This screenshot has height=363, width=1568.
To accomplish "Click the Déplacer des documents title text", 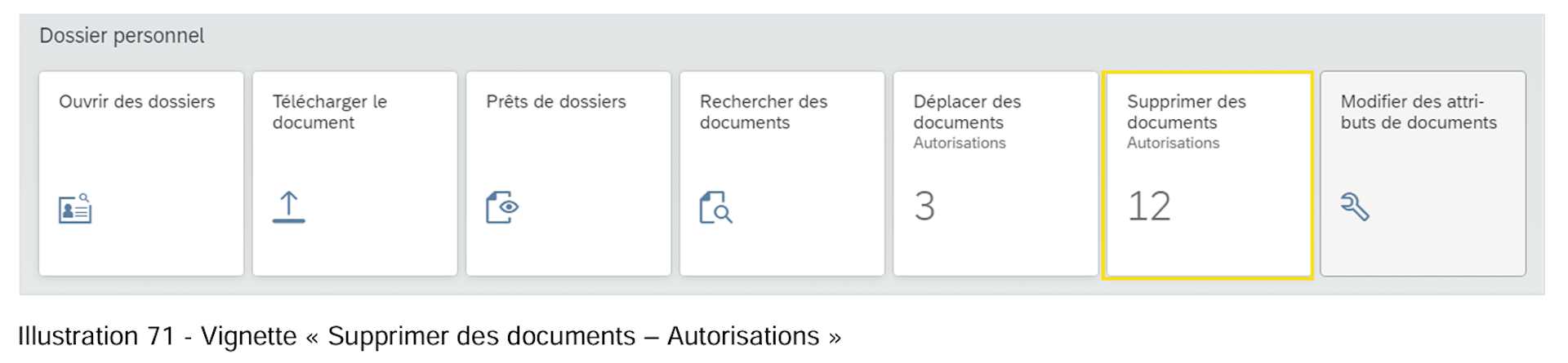I will coord(967,112).
